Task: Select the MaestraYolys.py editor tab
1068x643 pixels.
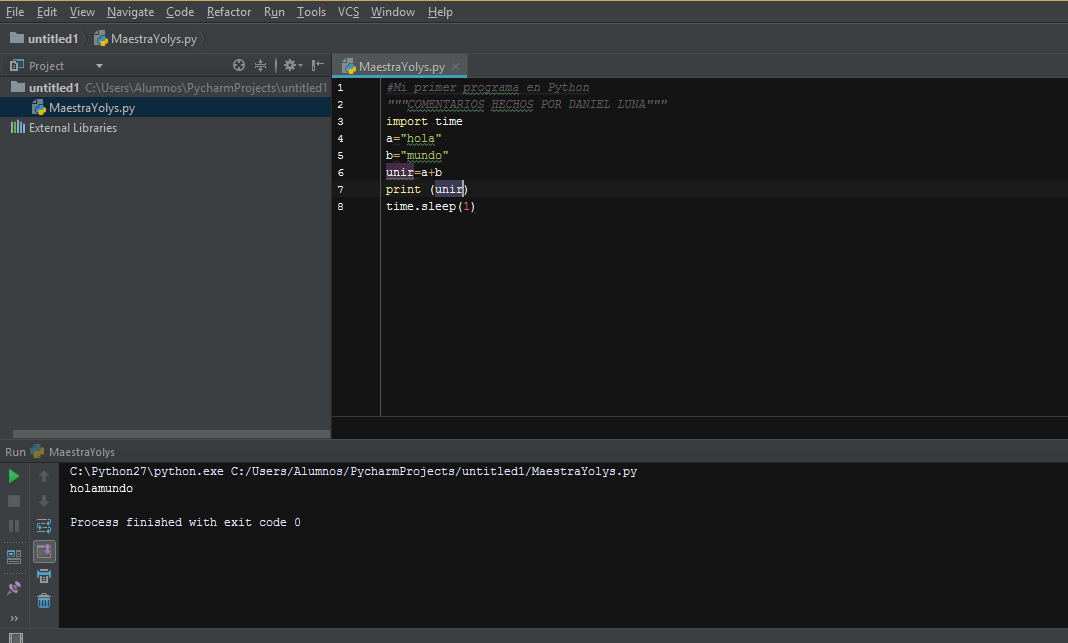Action: (399, 63)
